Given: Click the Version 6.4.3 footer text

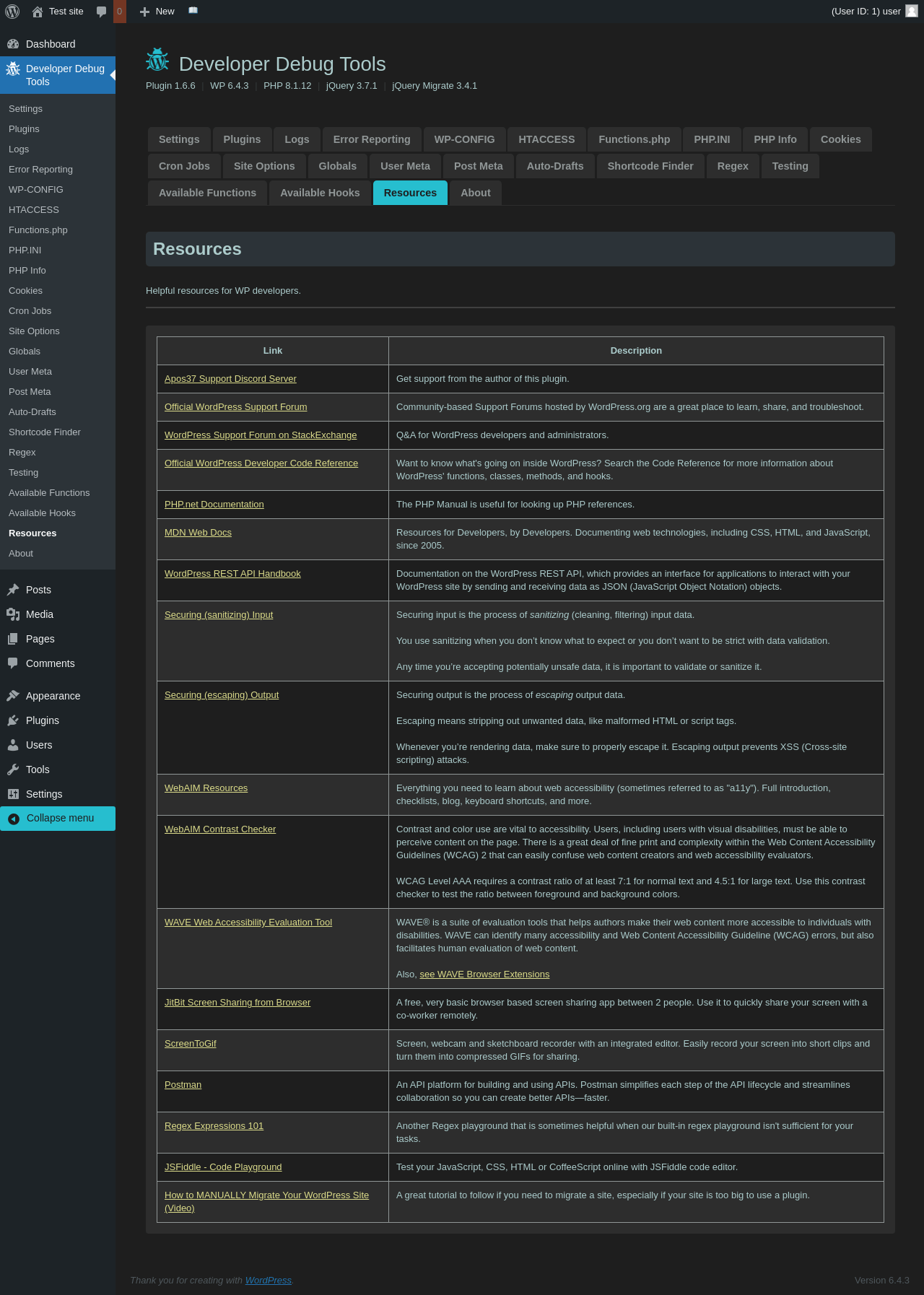Looking at the screenshot, I should 882,1281.
